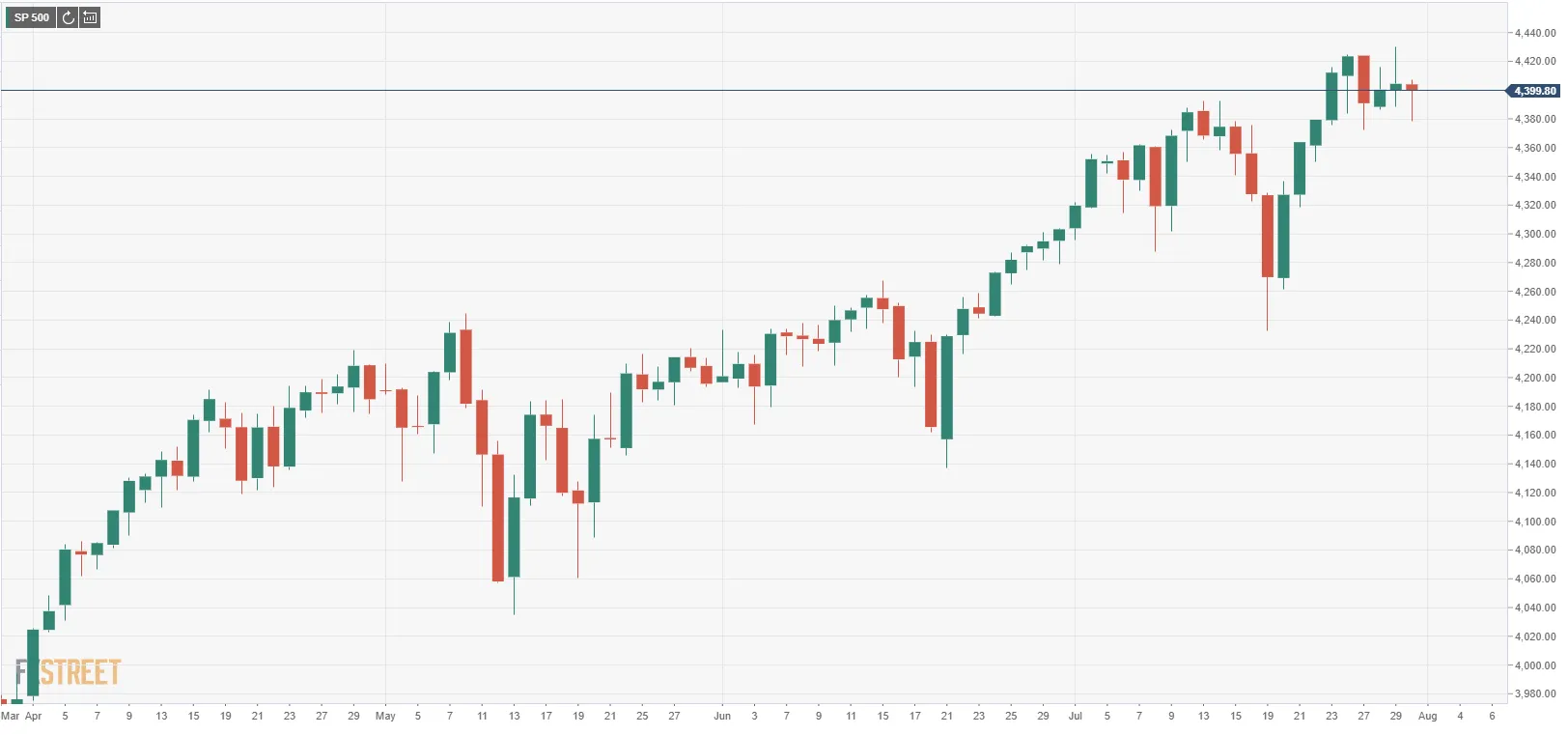The width and height of the screenshot is (1568, 735).
Task: Click the Apr label on time axis
Action: click(34, 716)
